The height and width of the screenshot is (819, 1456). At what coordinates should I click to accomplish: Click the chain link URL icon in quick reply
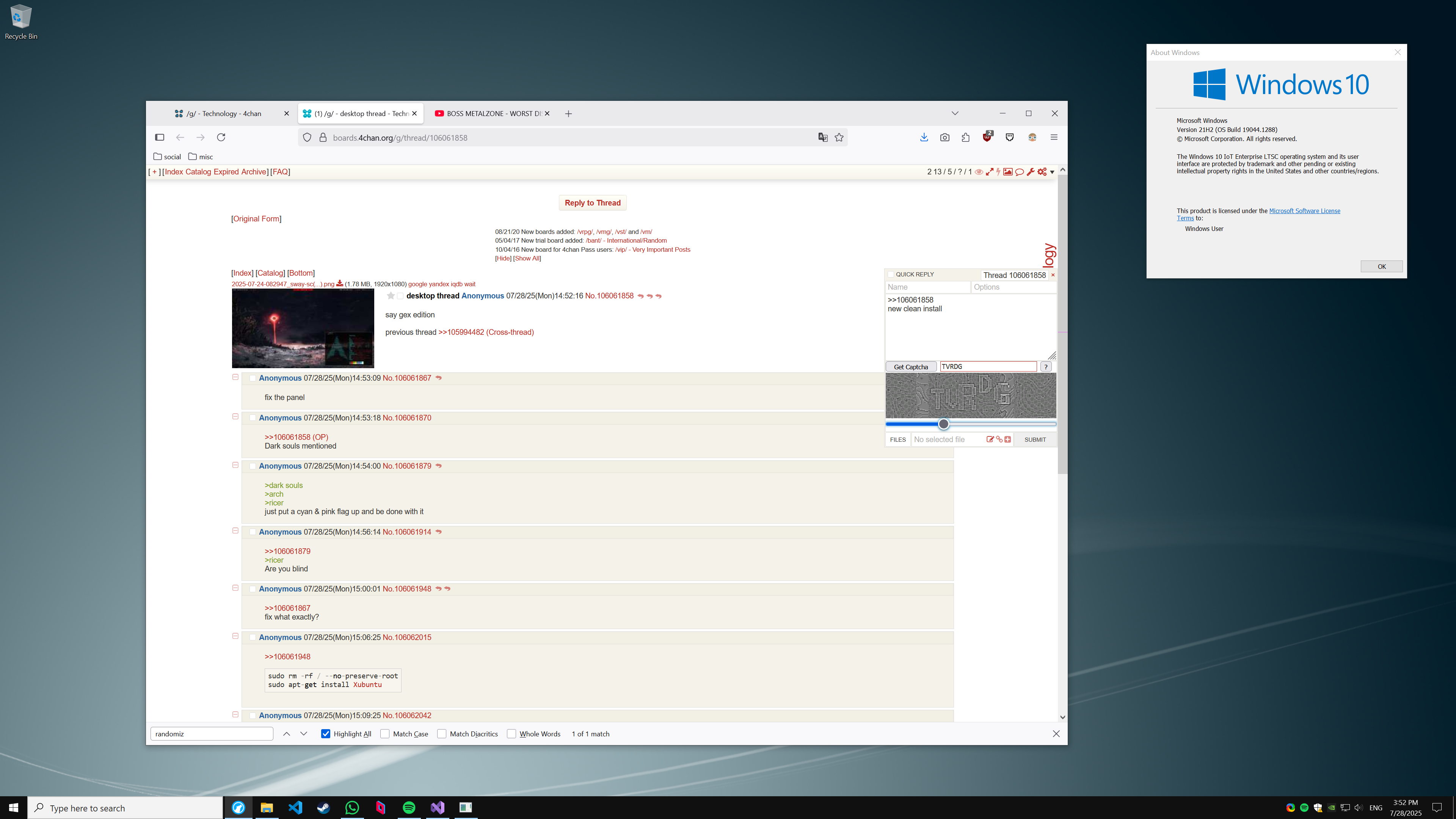click(999, 439)
